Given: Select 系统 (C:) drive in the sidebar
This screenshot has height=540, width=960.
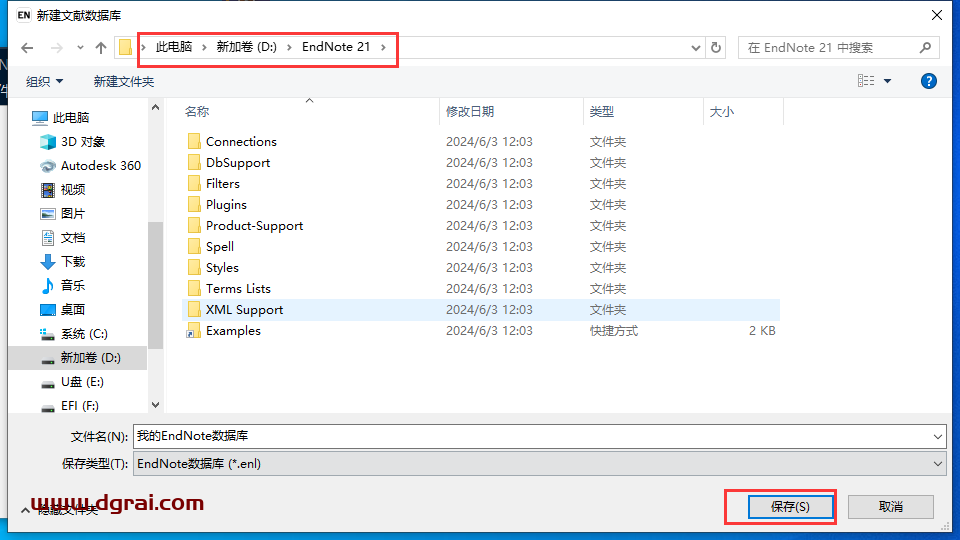Looking at the screenshot, I should point(73,334).
